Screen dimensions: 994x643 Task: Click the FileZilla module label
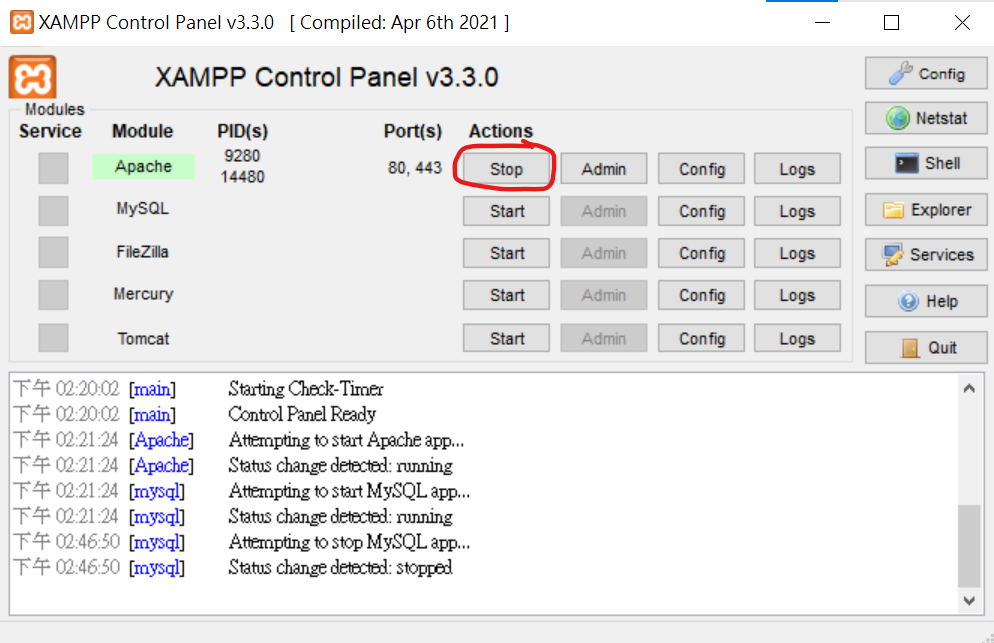click(143, 252)
